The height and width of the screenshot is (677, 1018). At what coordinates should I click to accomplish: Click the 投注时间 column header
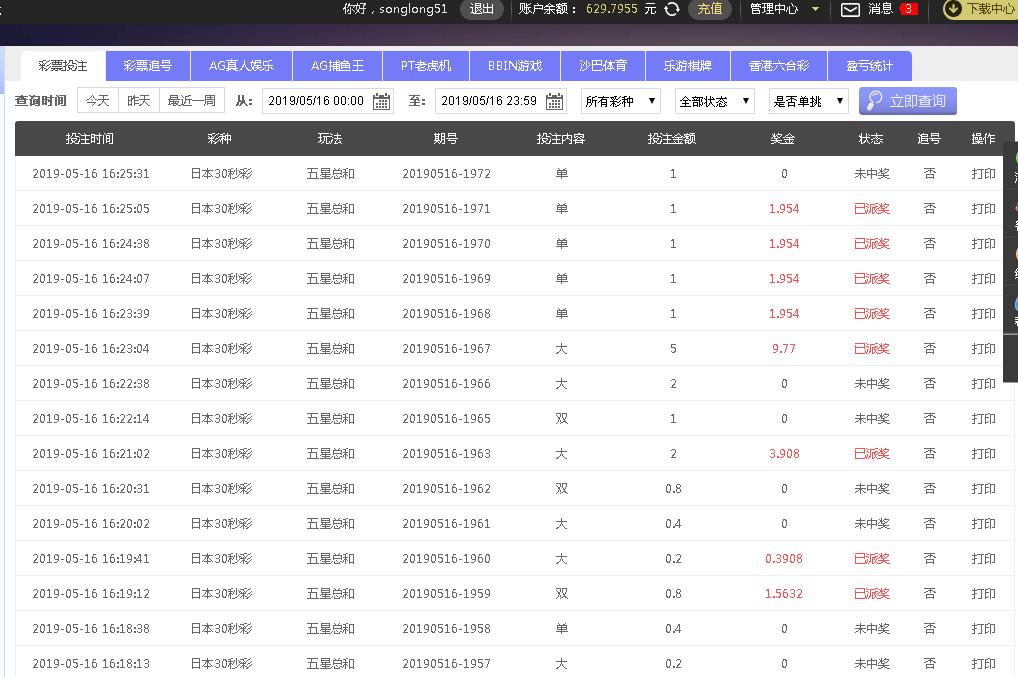coord(90,139)
